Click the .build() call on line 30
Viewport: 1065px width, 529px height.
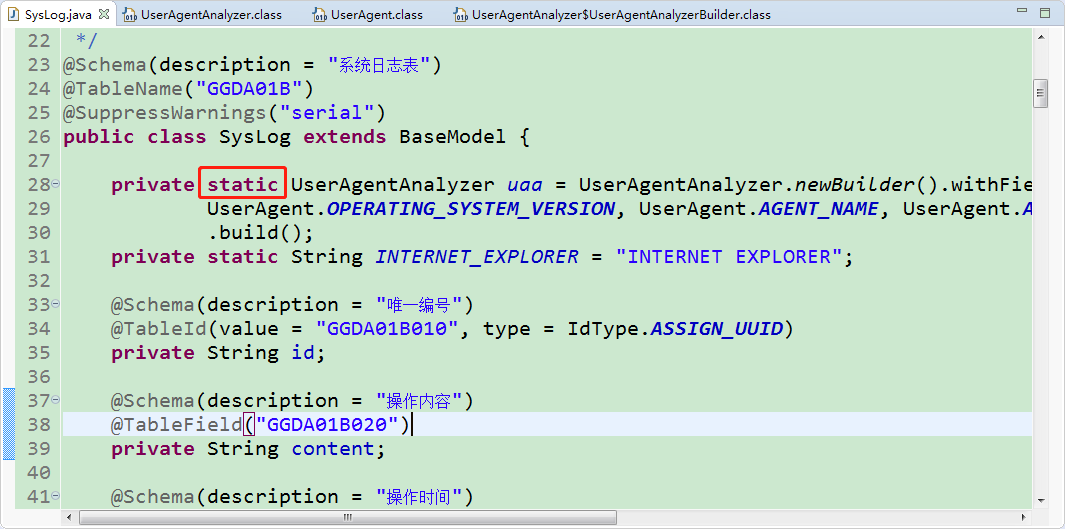[260, 232]
